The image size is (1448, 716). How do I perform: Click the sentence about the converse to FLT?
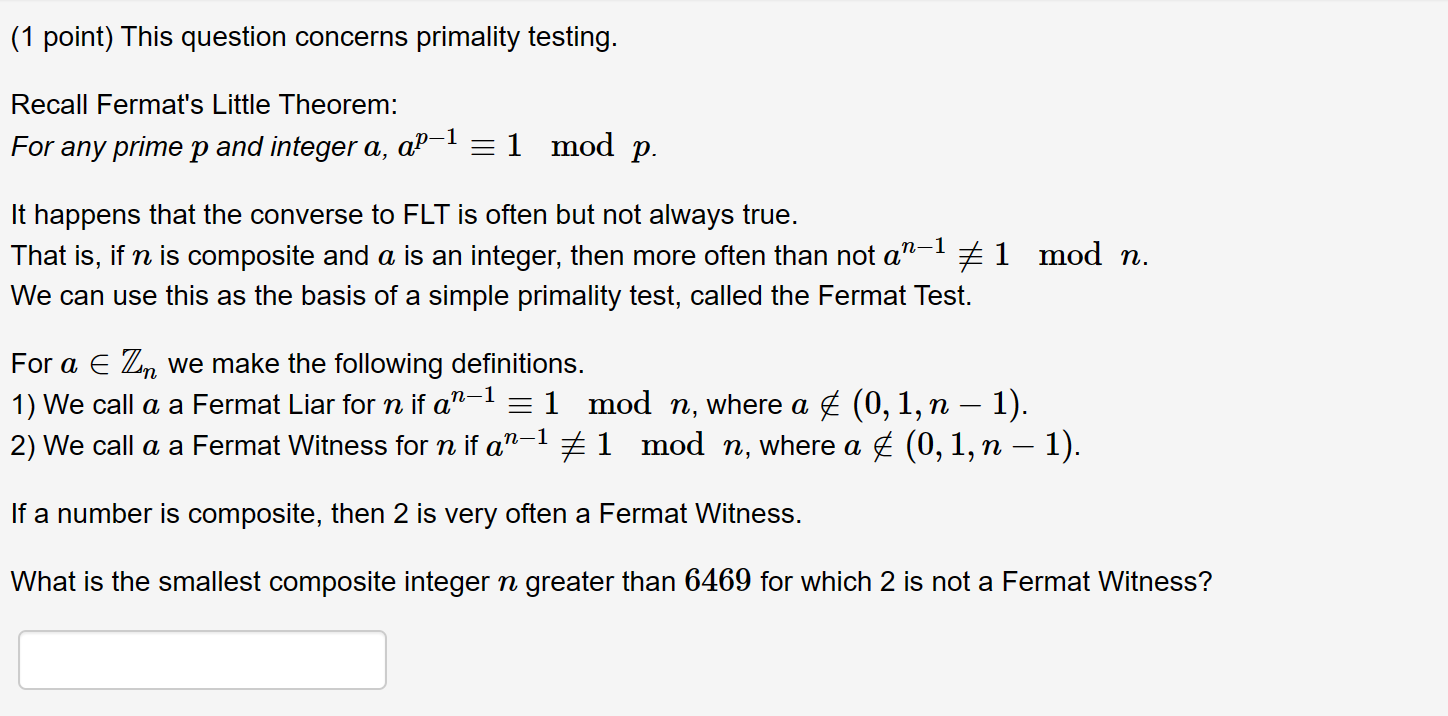(x=400, y=214)
